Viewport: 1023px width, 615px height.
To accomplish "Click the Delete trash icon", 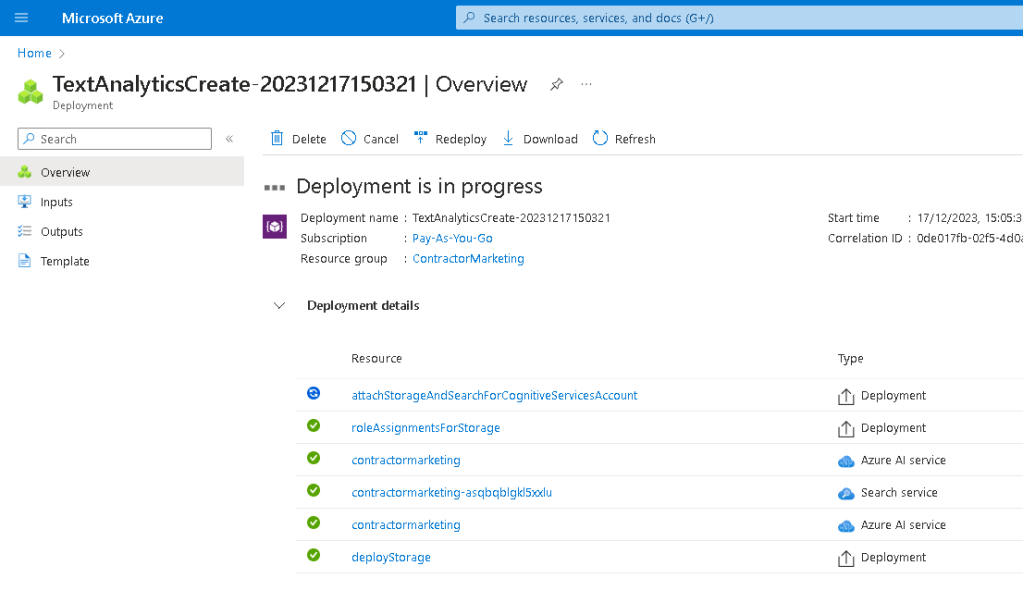I will [x=277, y=138].
